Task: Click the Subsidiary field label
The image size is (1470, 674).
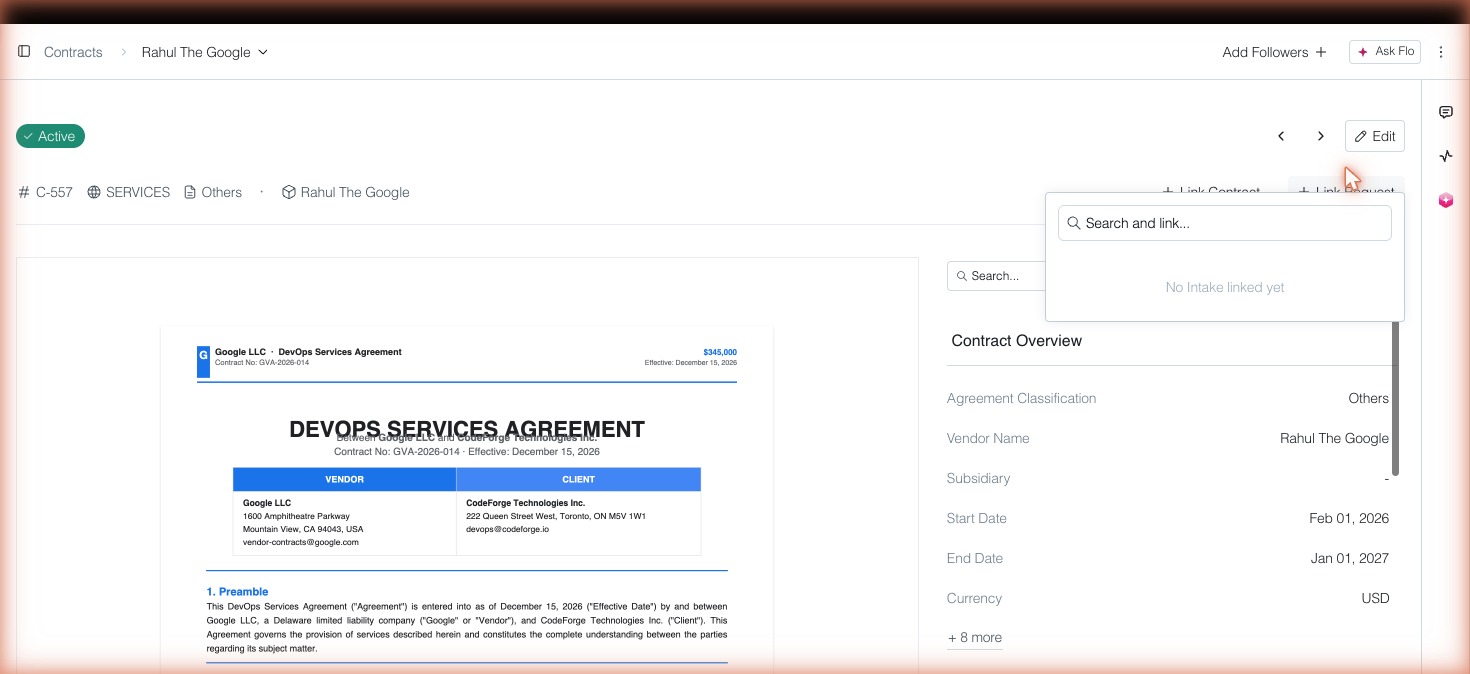Action: click(x=978, y=478)
